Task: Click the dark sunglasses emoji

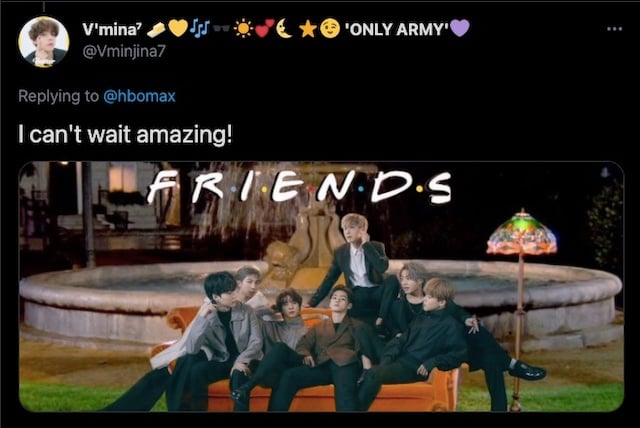Action: pyautogui.click(x=222, y=29)
